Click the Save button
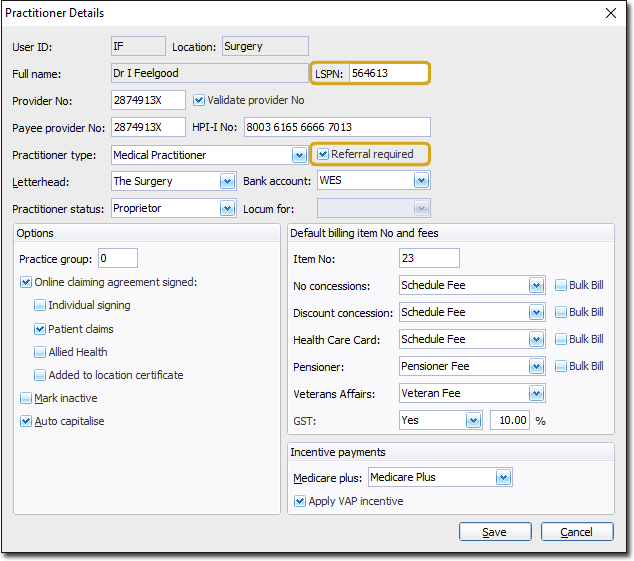The image size is (634, 561). pos(494,532)
